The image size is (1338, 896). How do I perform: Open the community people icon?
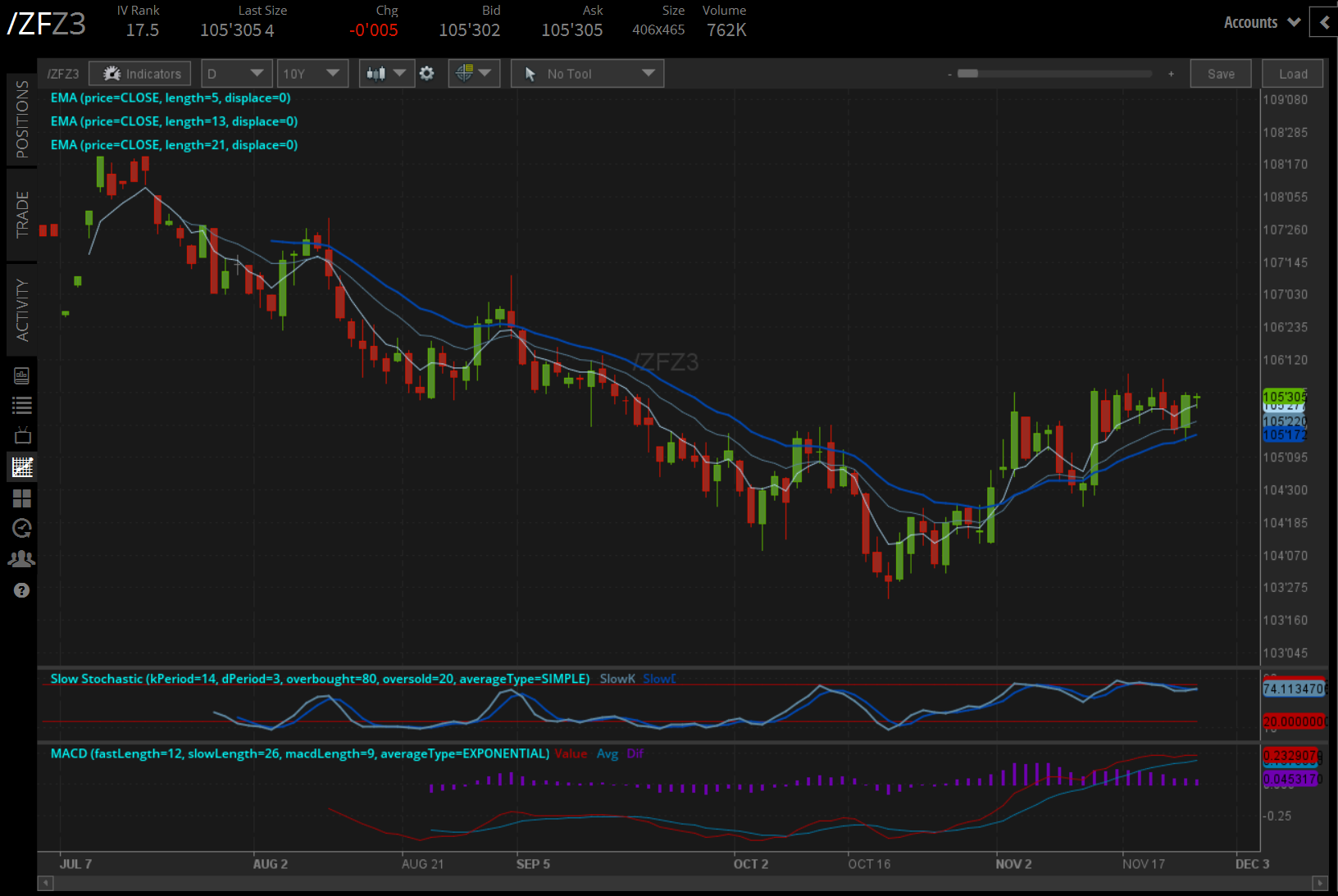point(22,559)
